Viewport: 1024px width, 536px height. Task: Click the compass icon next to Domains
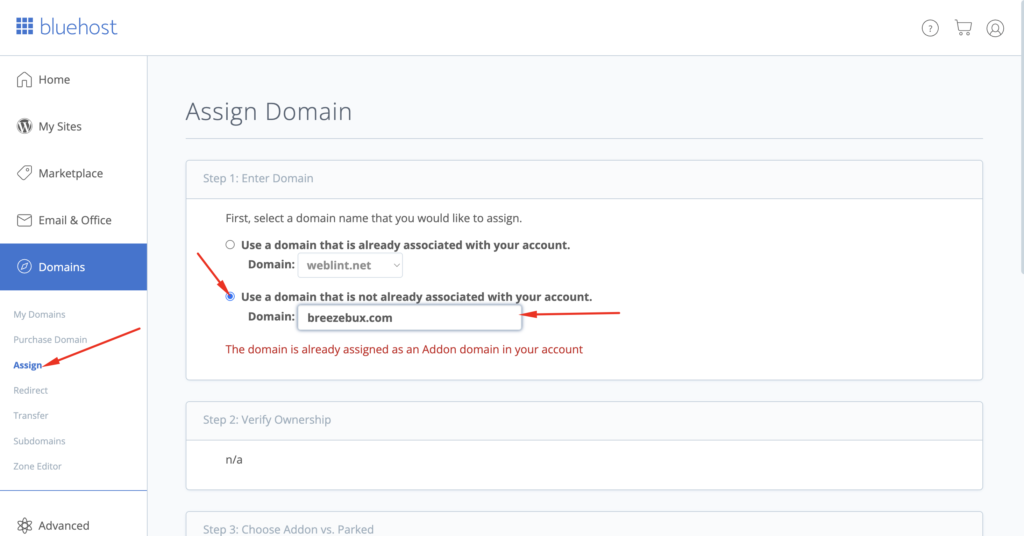point(24,266)
